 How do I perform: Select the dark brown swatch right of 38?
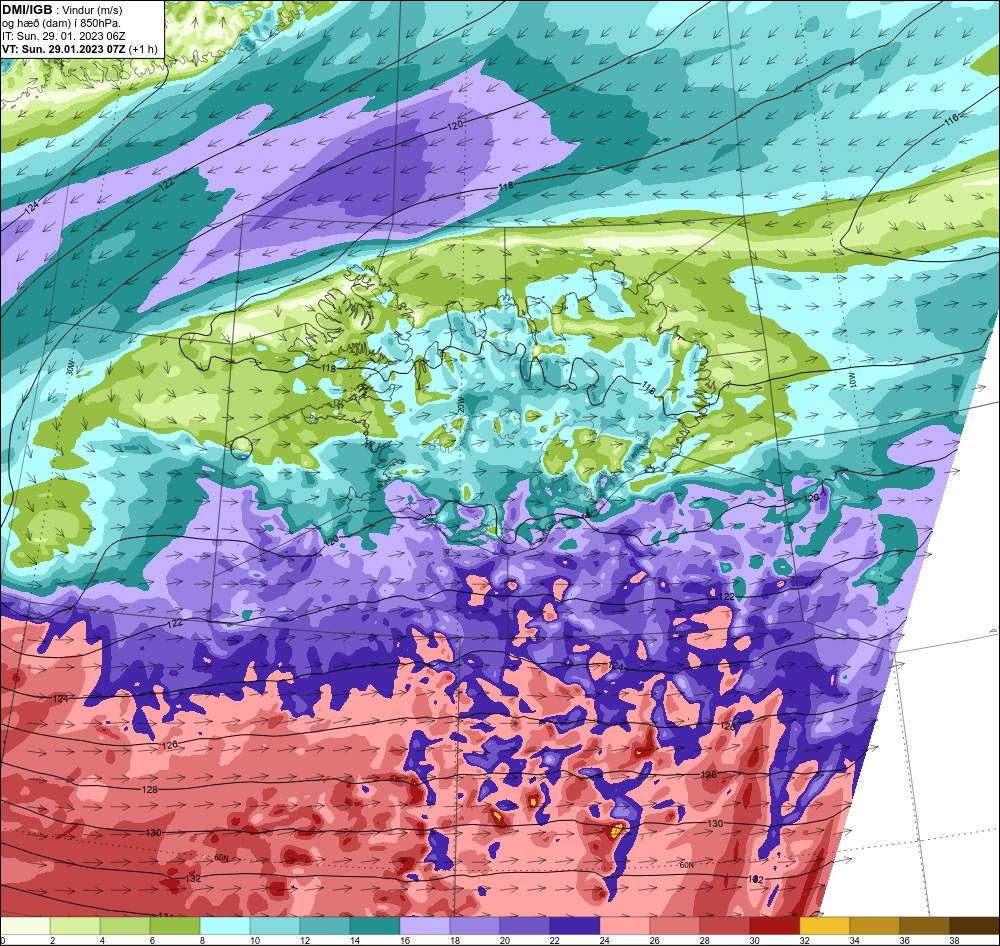click(x=974, y=926)
